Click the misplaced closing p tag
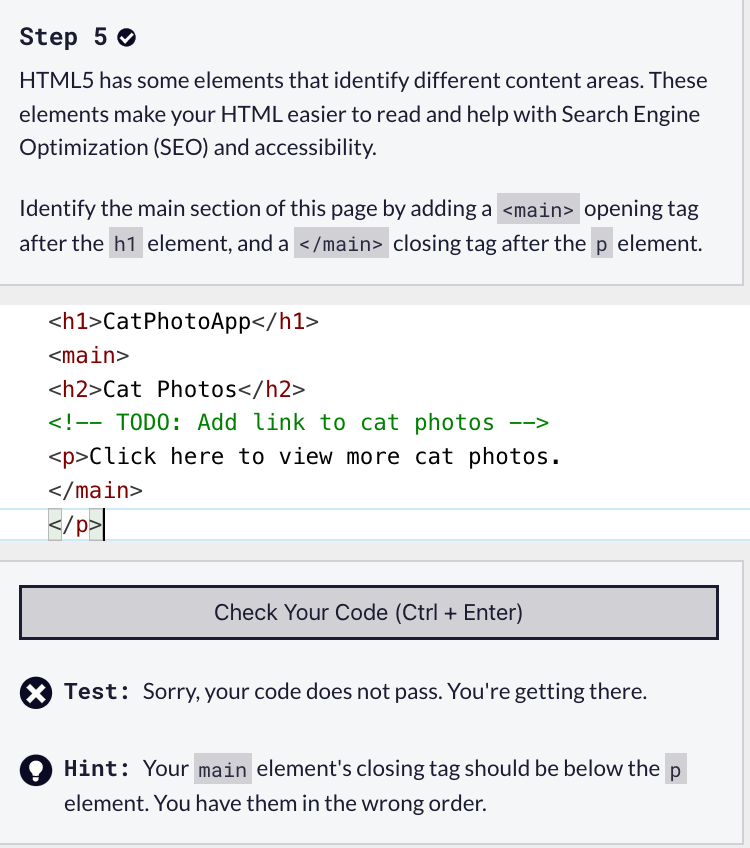The width and height of the screenshot is (750, 848). 75,523
